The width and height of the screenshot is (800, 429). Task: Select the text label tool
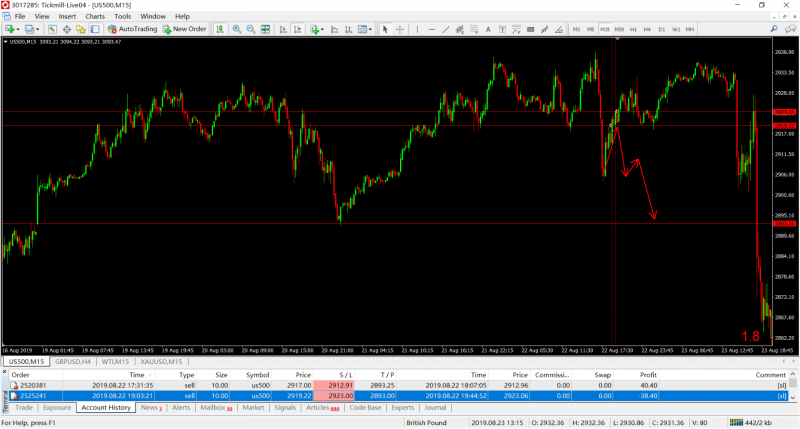[502, 29]
